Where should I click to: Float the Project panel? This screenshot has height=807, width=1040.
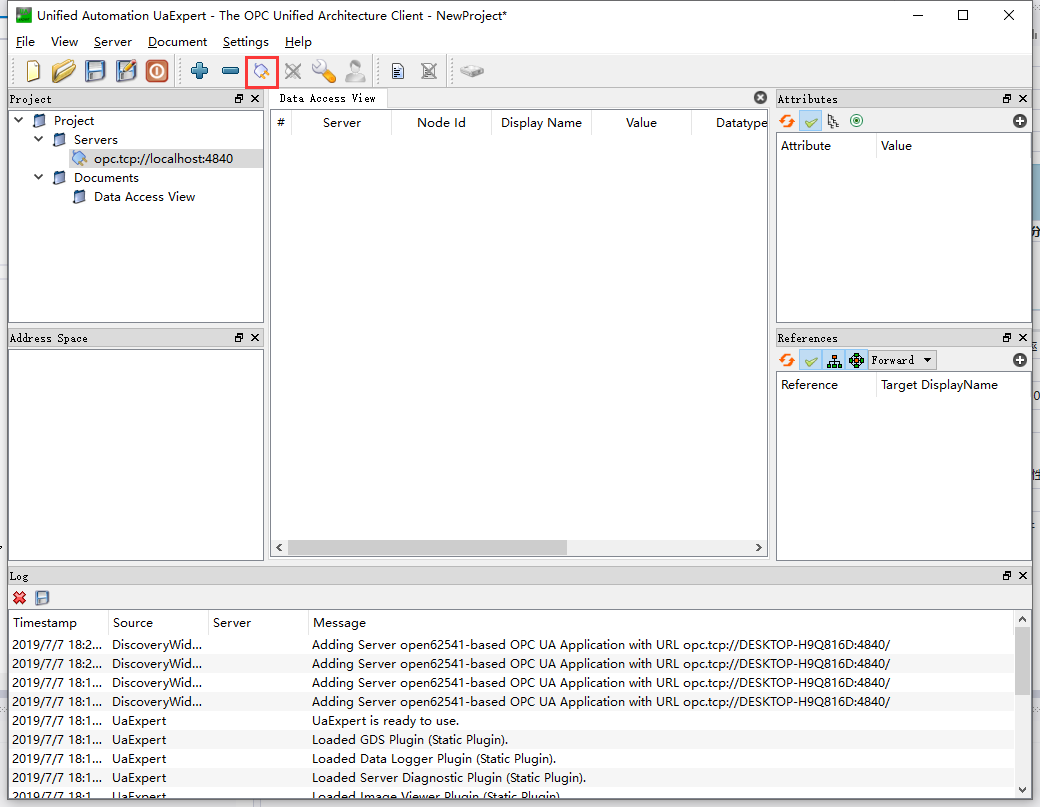click(239, 99)
